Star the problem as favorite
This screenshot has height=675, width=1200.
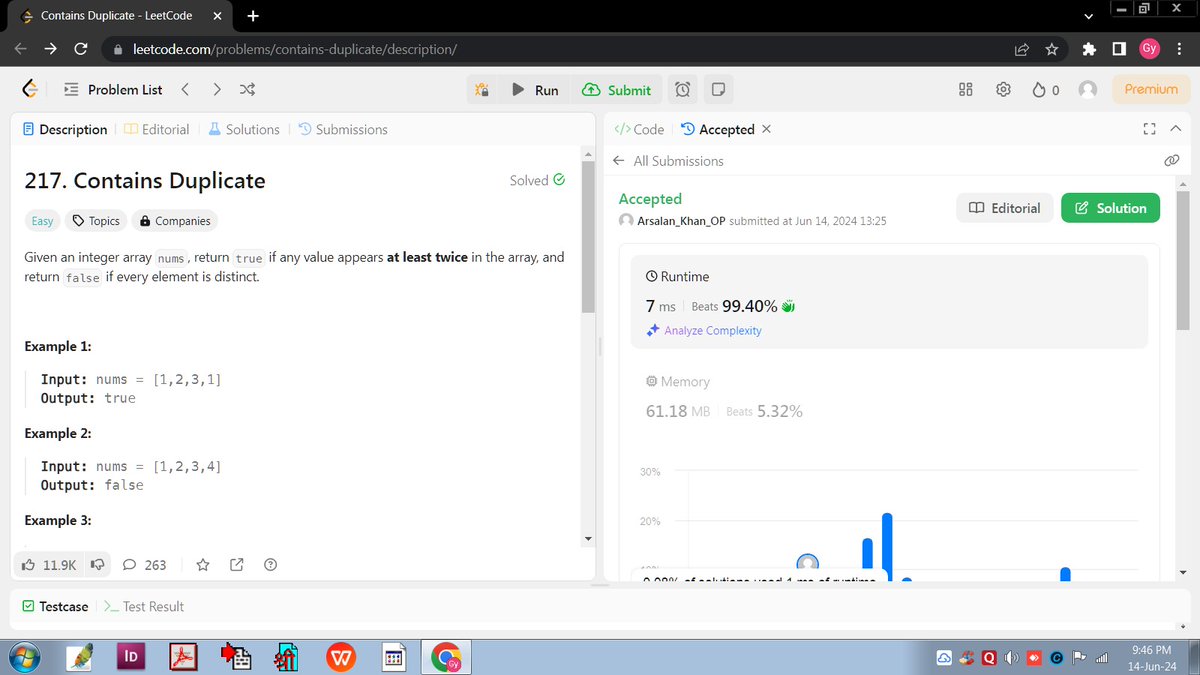(x=203, y=565)
